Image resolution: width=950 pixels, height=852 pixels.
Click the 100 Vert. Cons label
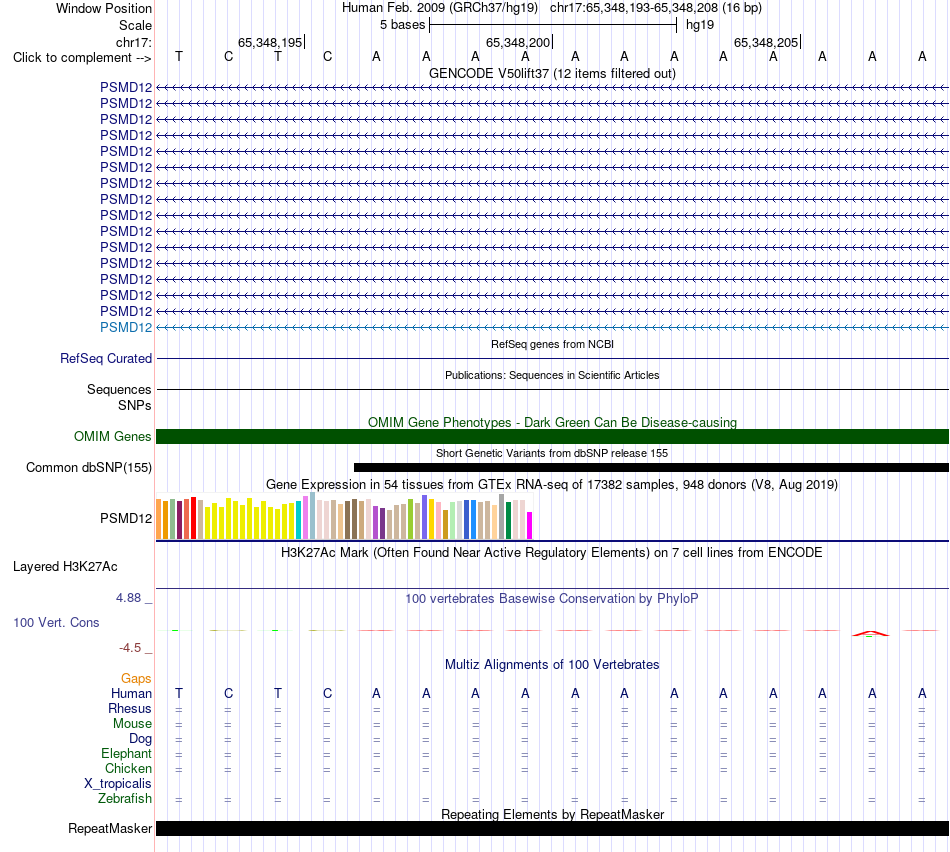pos(56,622)
